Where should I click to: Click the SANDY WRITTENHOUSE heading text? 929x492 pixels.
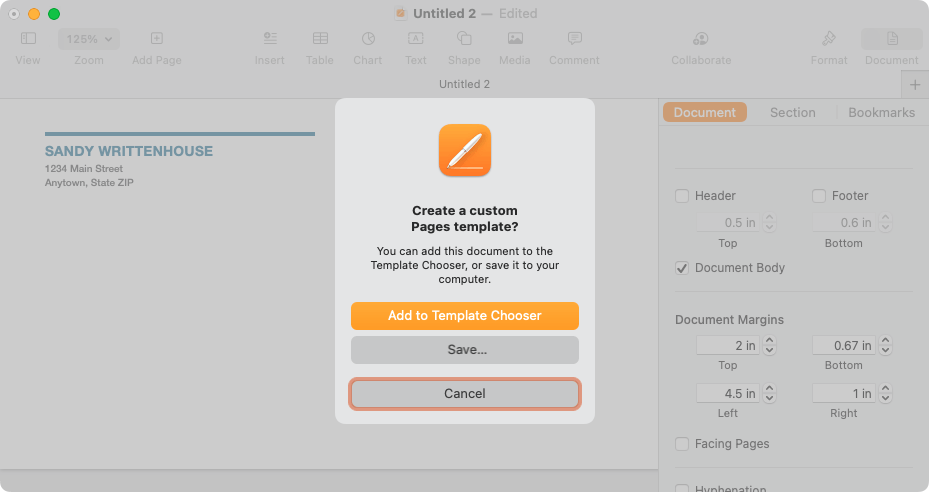click(x=129, y=151)
